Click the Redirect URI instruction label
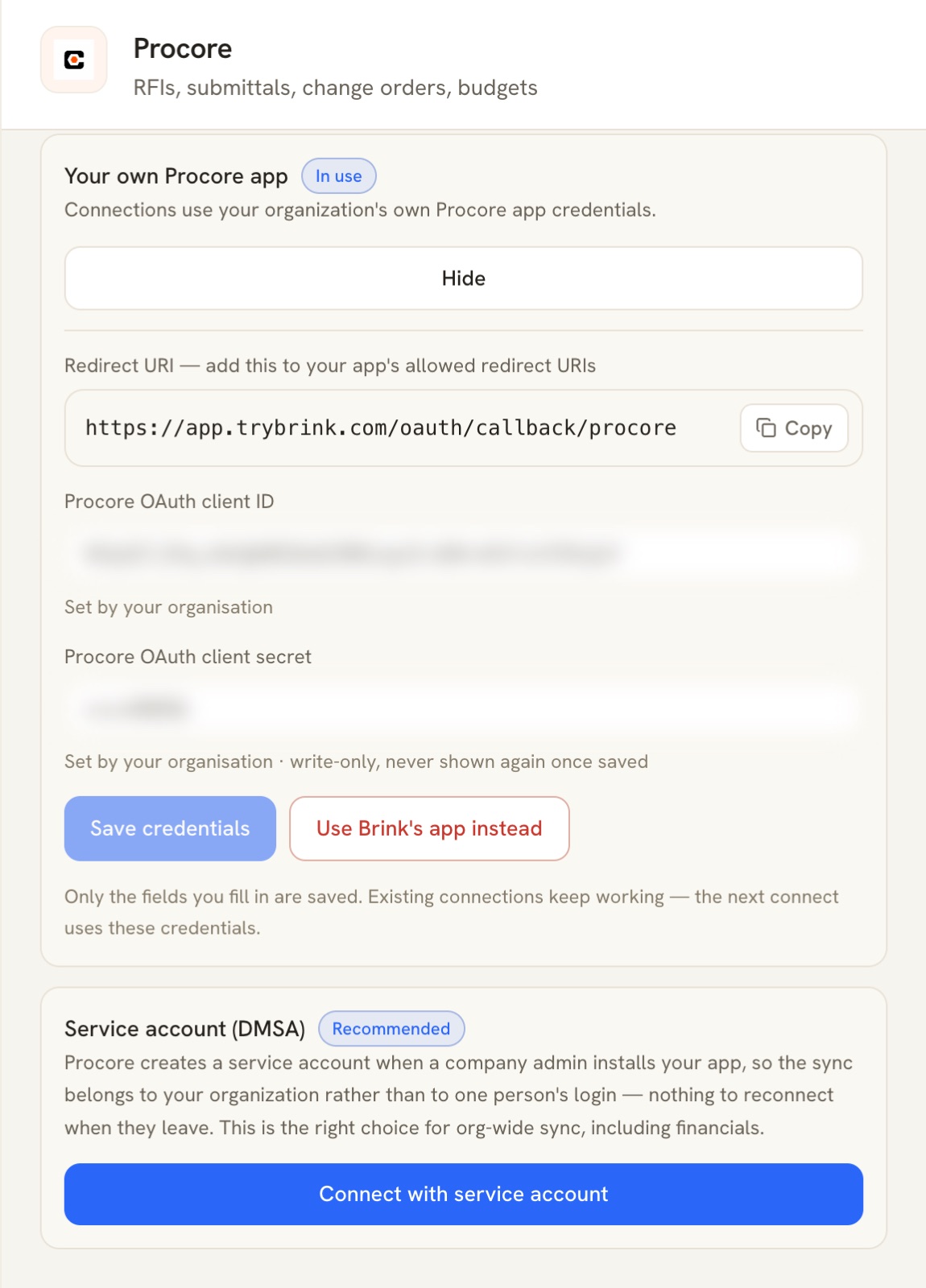926x1288 pixels. (x=330, y=365)
